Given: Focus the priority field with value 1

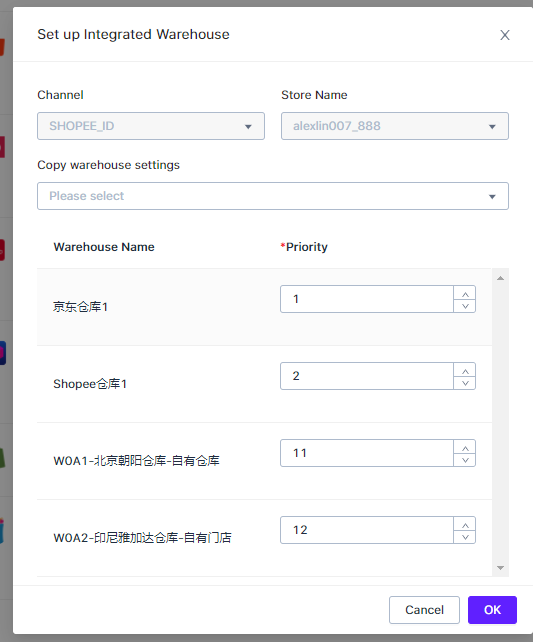Looking at the screenshot, I should point(367,299).
